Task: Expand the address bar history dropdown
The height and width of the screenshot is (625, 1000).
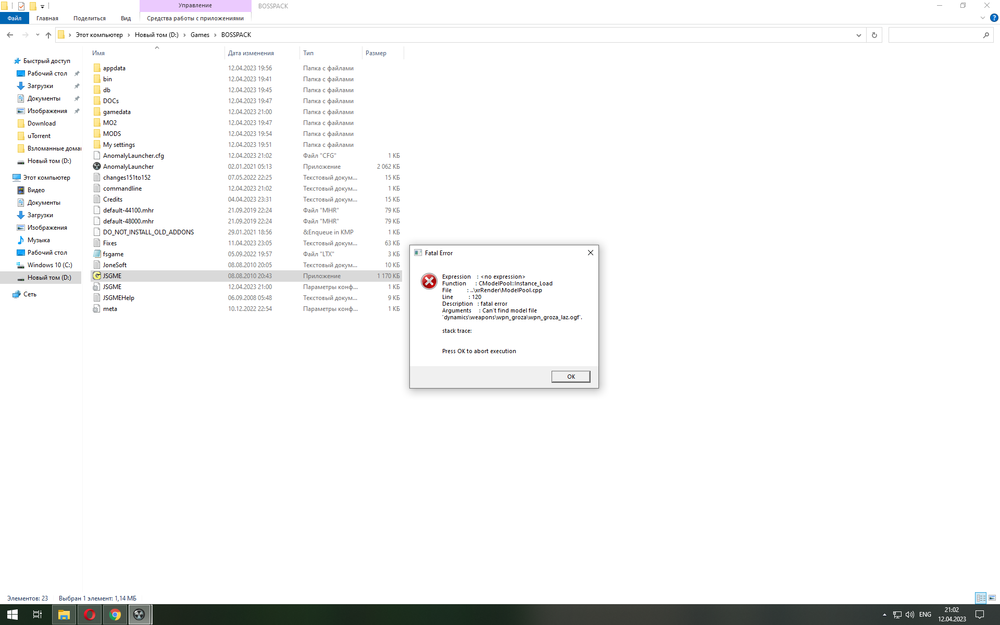Action: click(858, 35)
